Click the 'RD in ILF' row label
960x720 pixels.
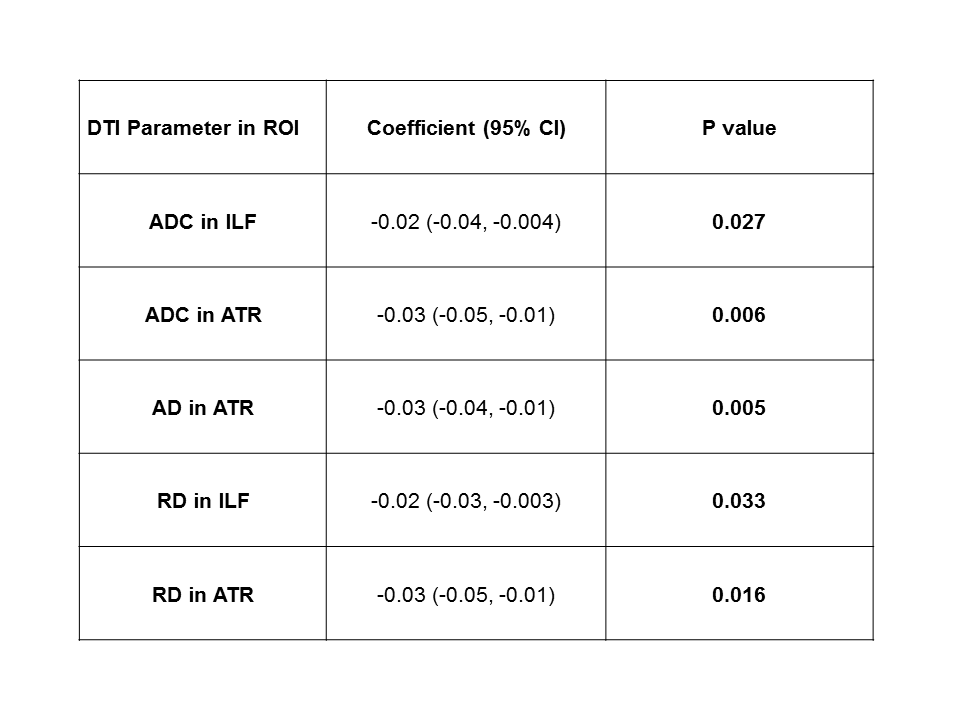coord(203,501)
